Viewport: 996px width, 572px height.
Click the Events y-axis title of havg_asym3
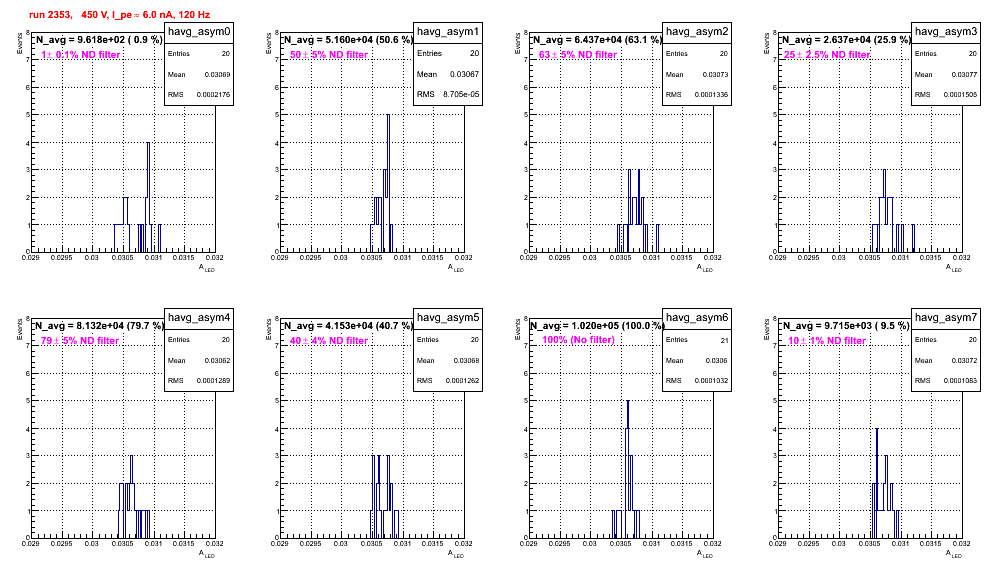pyautogui.click(x=766, y=44)
